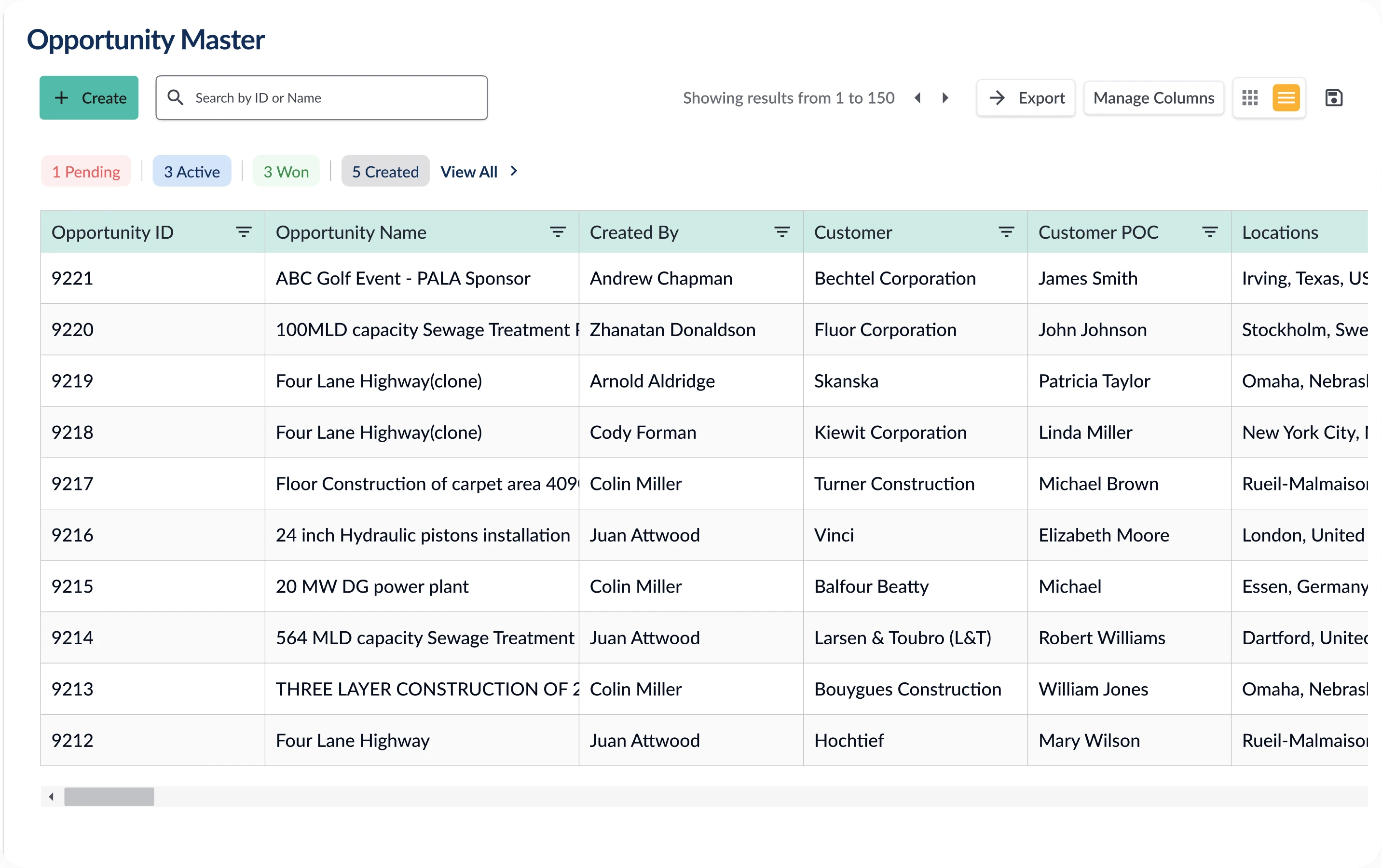Click the save view icon
Viewport: 1382px width, 868px height.
(1333, 98)
